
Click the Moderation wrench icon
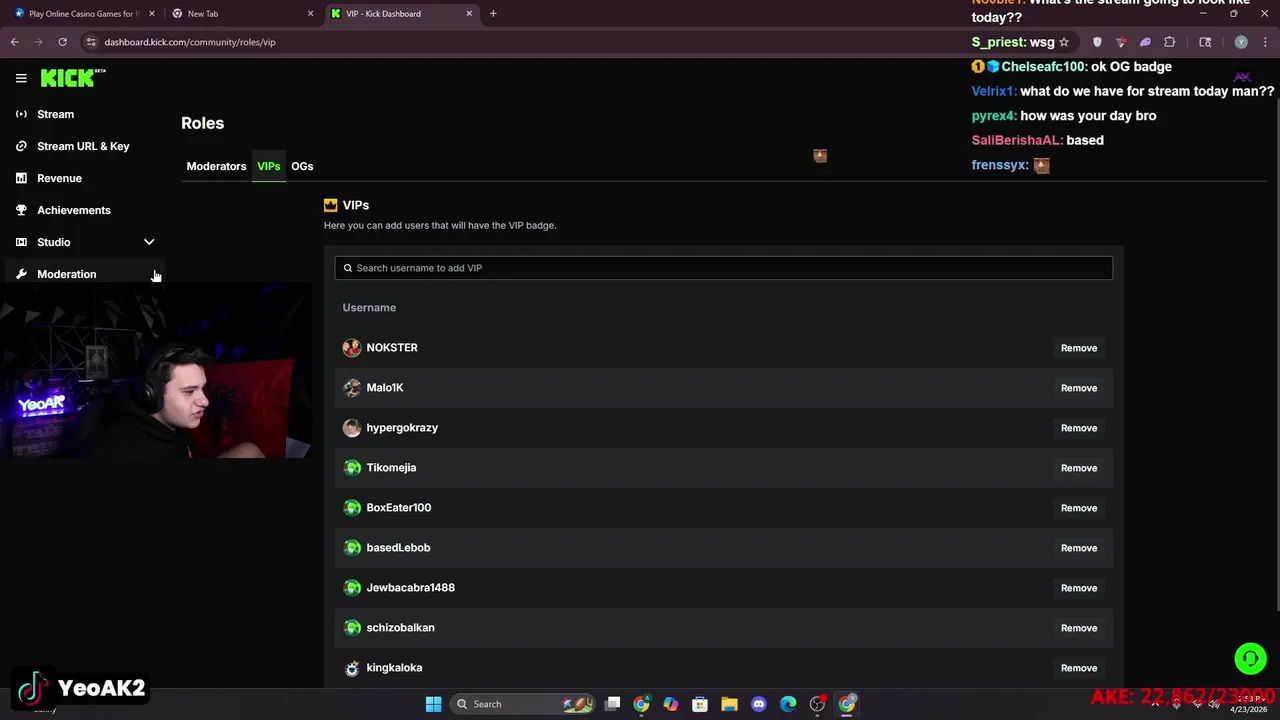point(21,274)
